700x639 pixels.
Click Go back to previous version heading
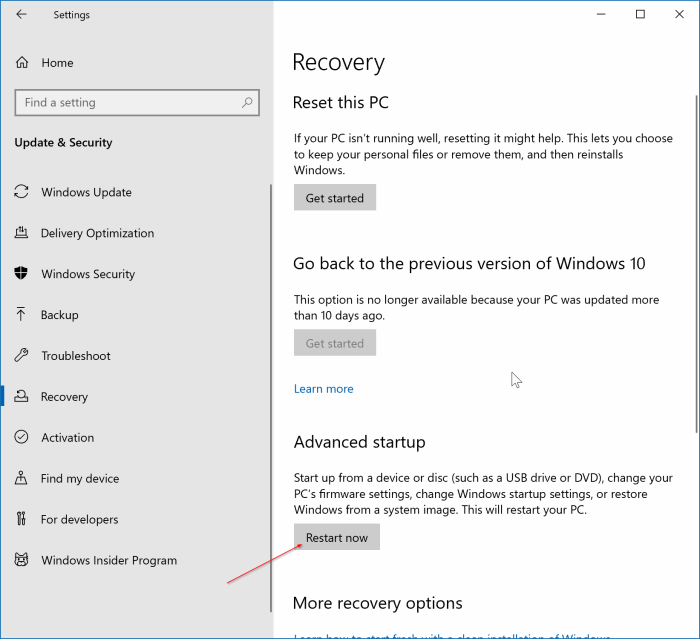pos(469,263)
